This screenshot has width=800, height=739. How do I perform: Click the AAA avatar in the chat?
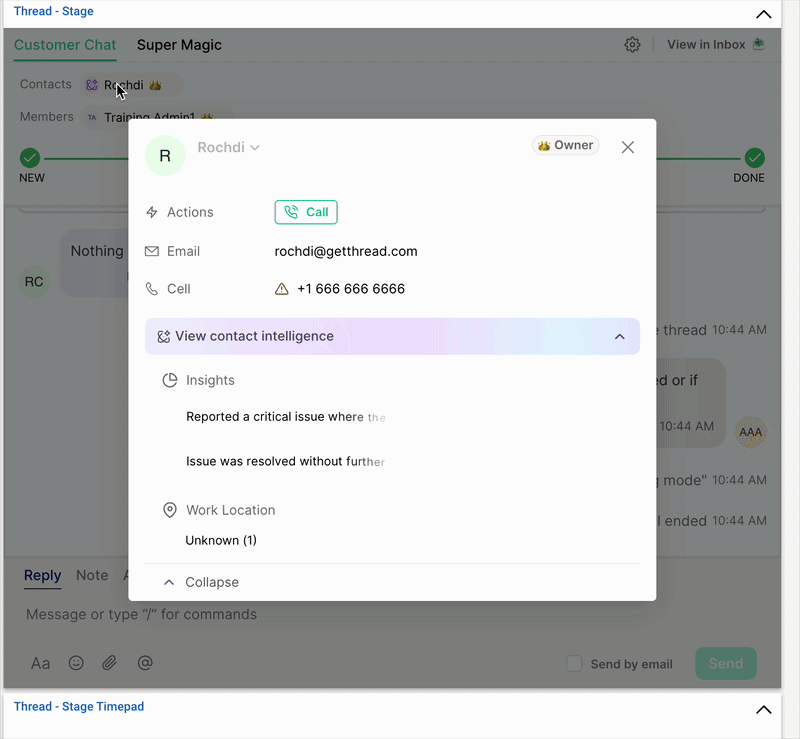(x=751, y=432)
